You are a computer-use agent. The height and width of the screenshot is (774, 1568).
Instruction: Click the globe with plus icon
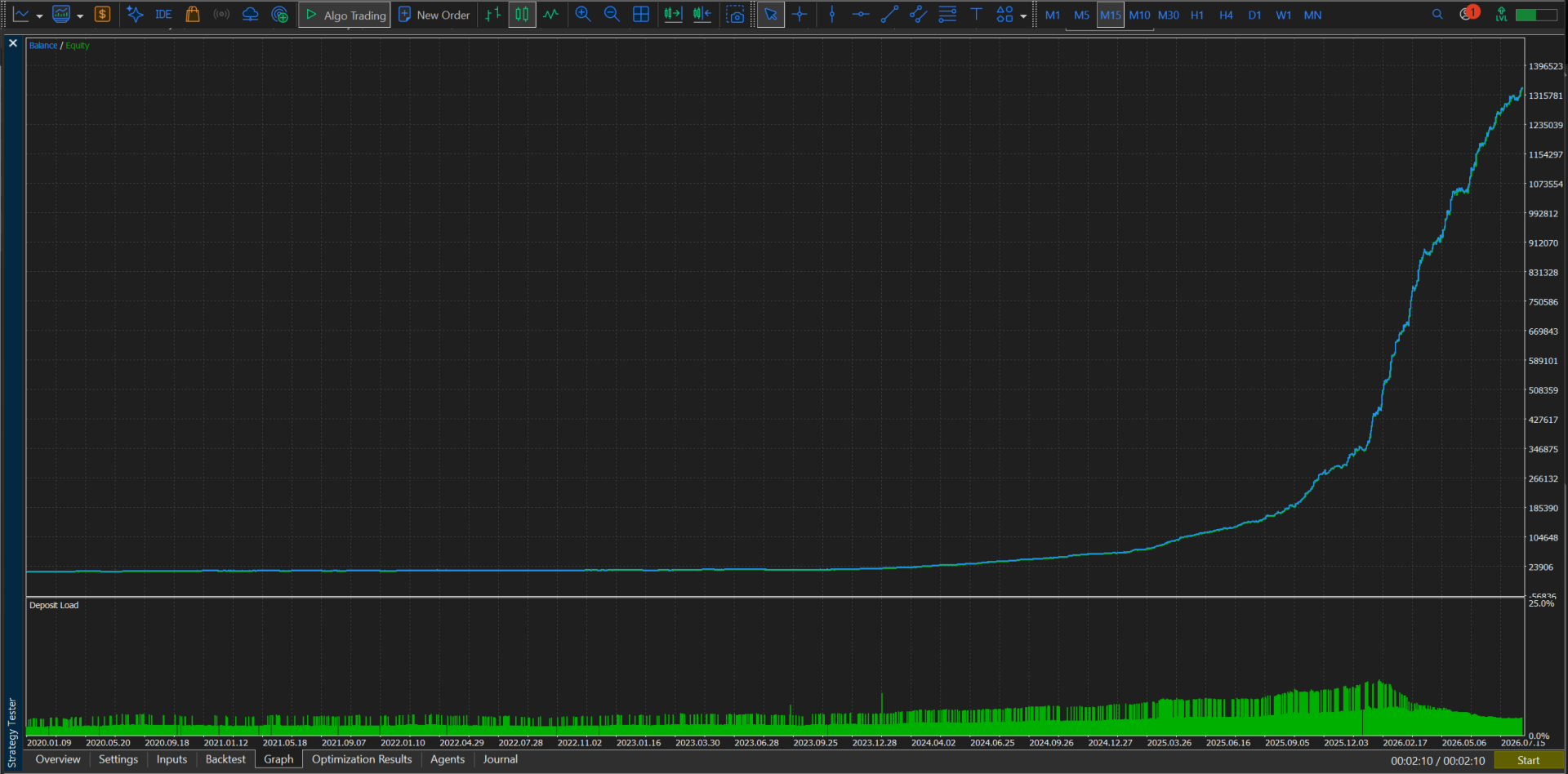[x=279, y=15]
